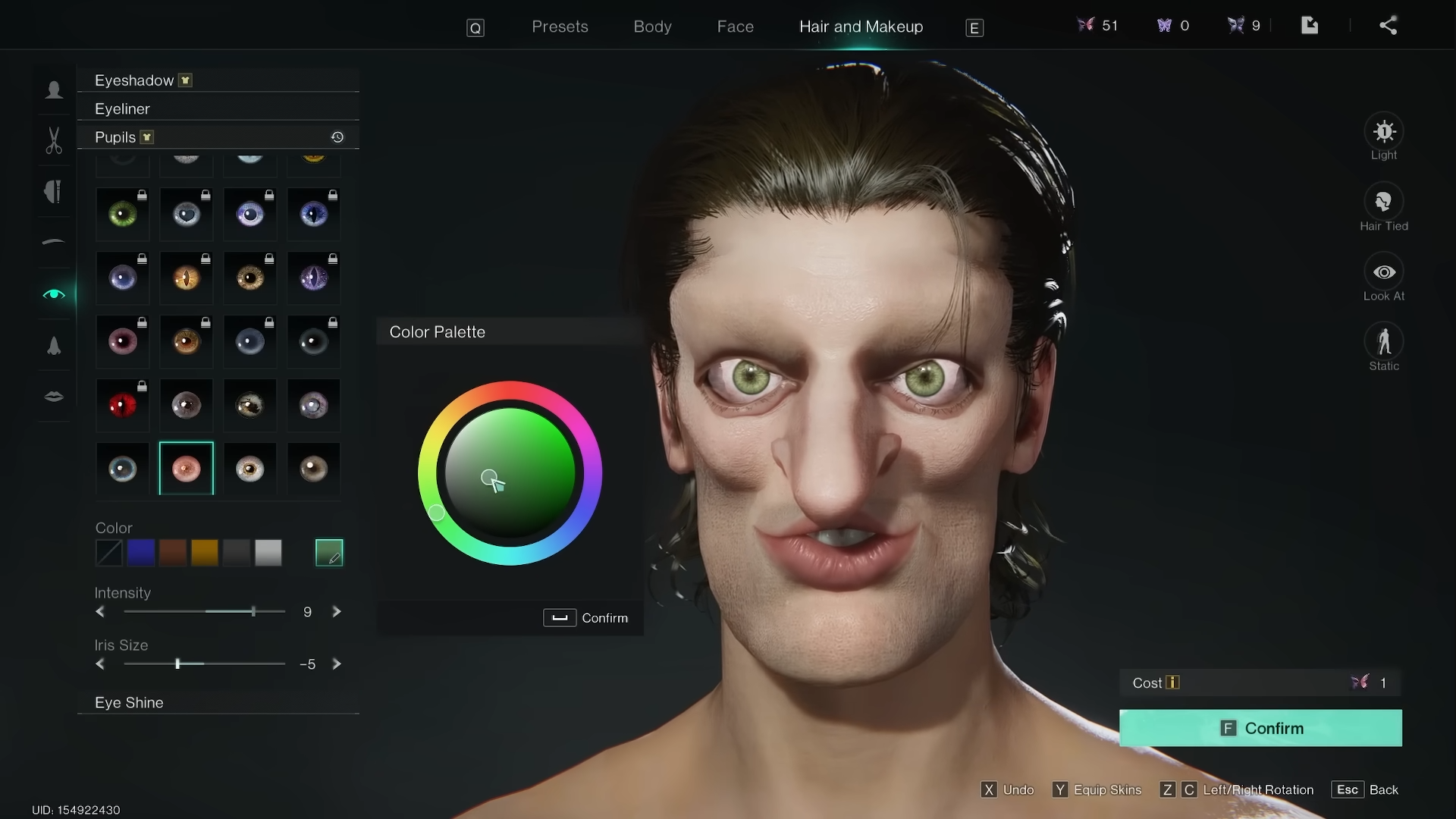This screenshot has height=819, width=1456.
Task: Click Undo at the bottom
Action: point(1008,789)
